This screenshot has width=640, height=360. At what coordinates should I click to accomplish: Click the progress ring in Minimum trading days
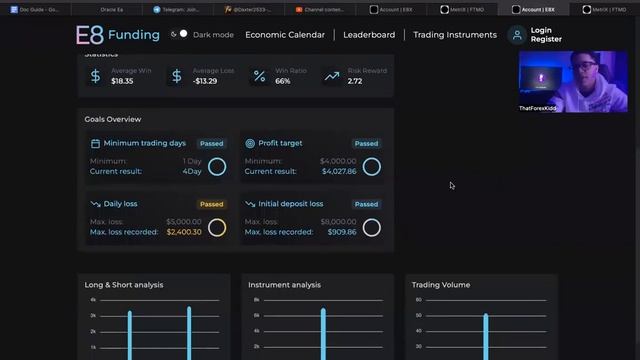(x=217, y=167)
